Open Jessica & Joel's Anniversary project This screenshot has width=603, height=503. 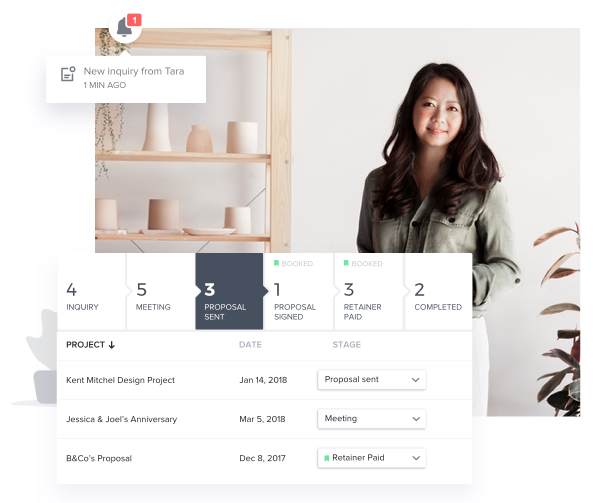click(122, 419)
